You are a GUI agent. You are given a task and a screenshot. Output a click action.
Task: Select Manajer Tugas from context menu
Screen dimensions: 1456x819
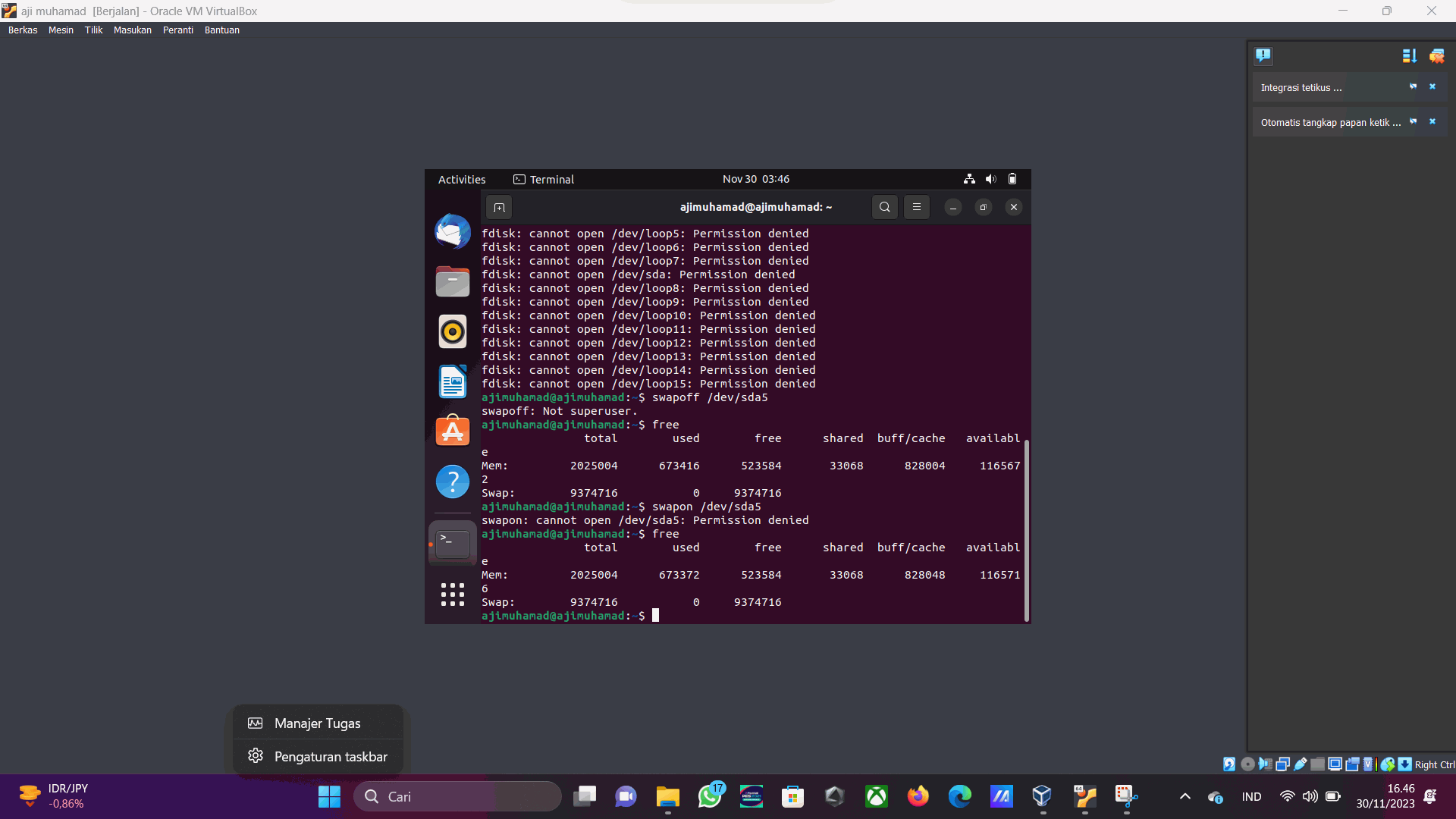(x=318, y=723)
